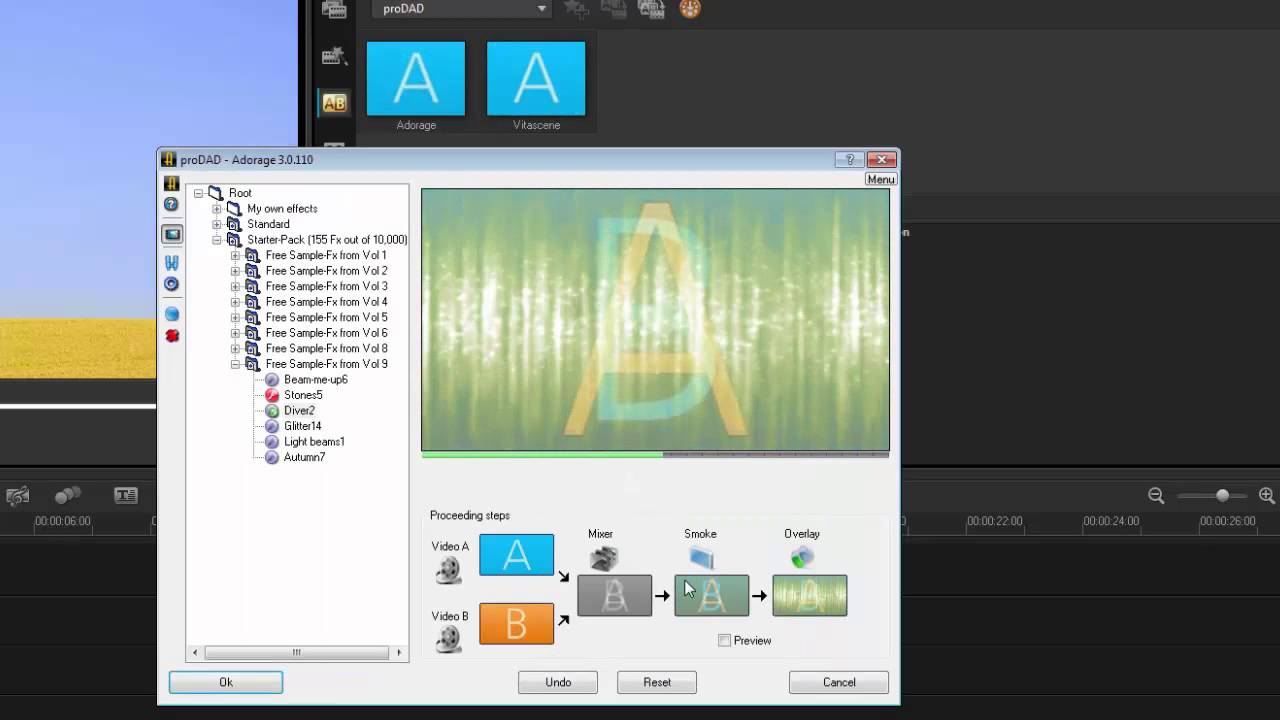
Task: Click the timeline music note icon
Action: tap(17, 495)
